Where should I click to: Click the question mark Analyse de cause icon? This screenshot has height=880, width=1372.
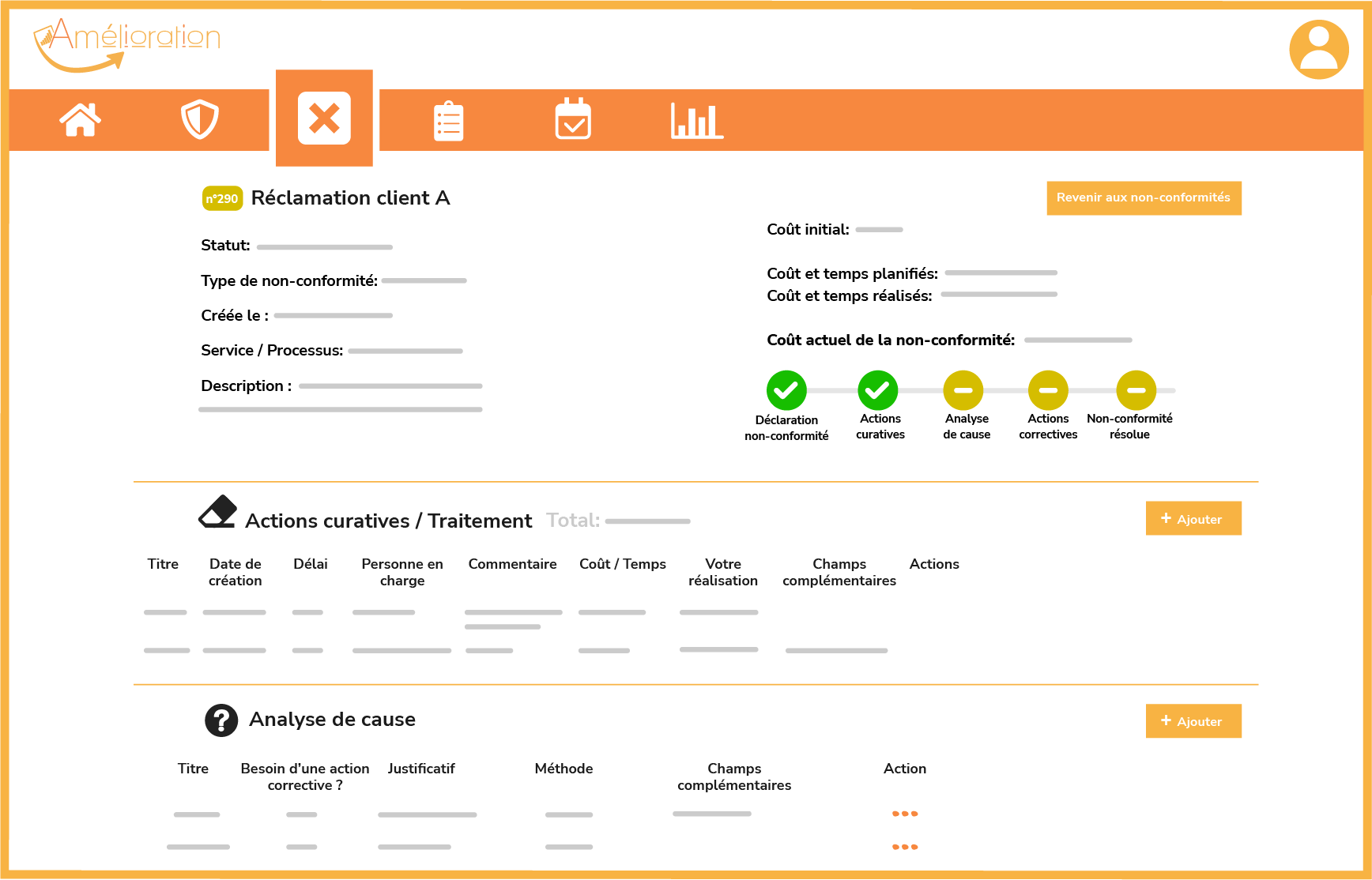(x=221, y=720)
